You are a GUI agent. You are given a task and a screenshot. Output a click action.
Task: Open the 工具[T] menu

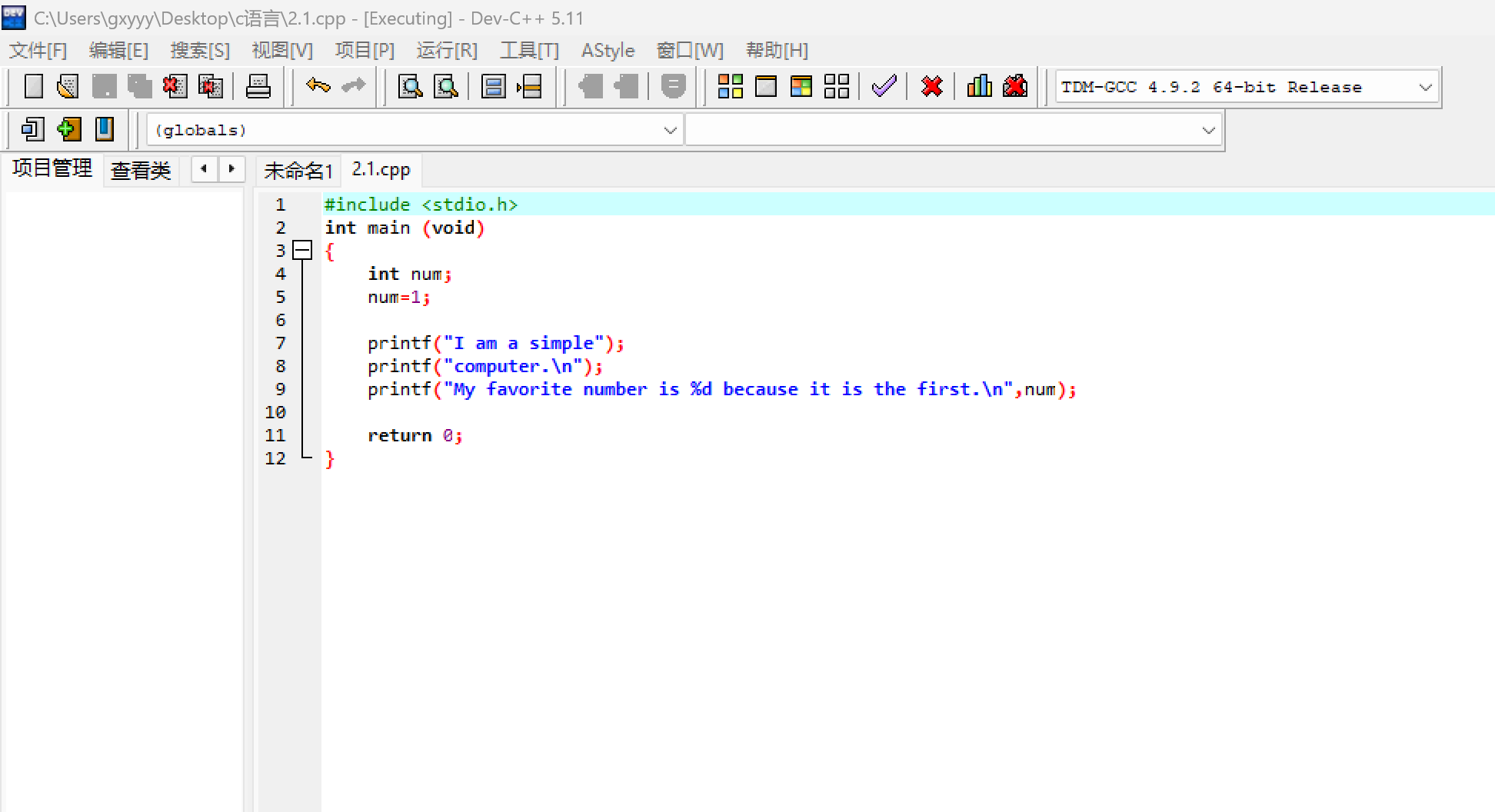pyautogui.click(x=529, y=51)
